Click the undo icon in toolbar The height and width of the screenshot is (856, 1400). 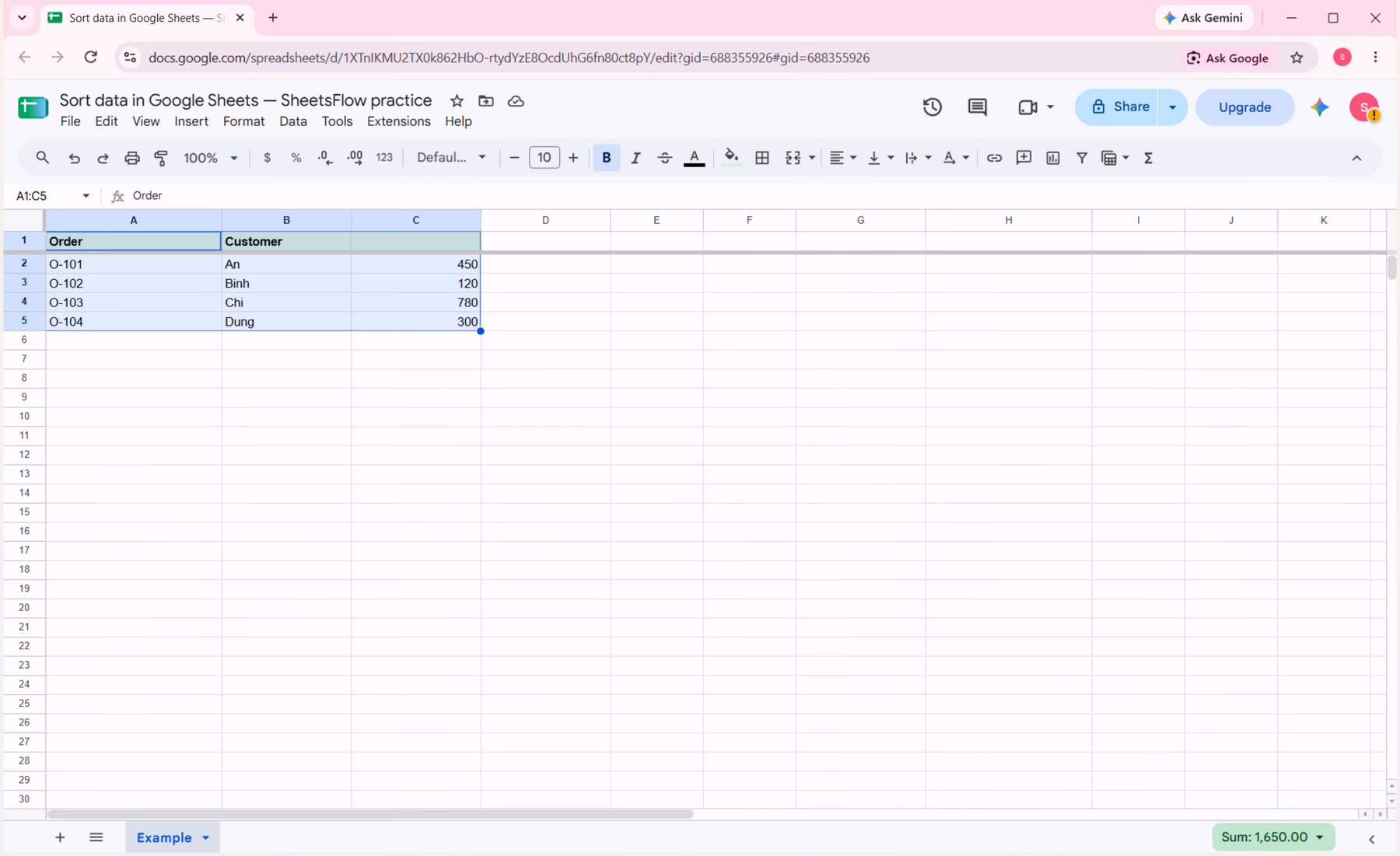[x=74, y=158]
